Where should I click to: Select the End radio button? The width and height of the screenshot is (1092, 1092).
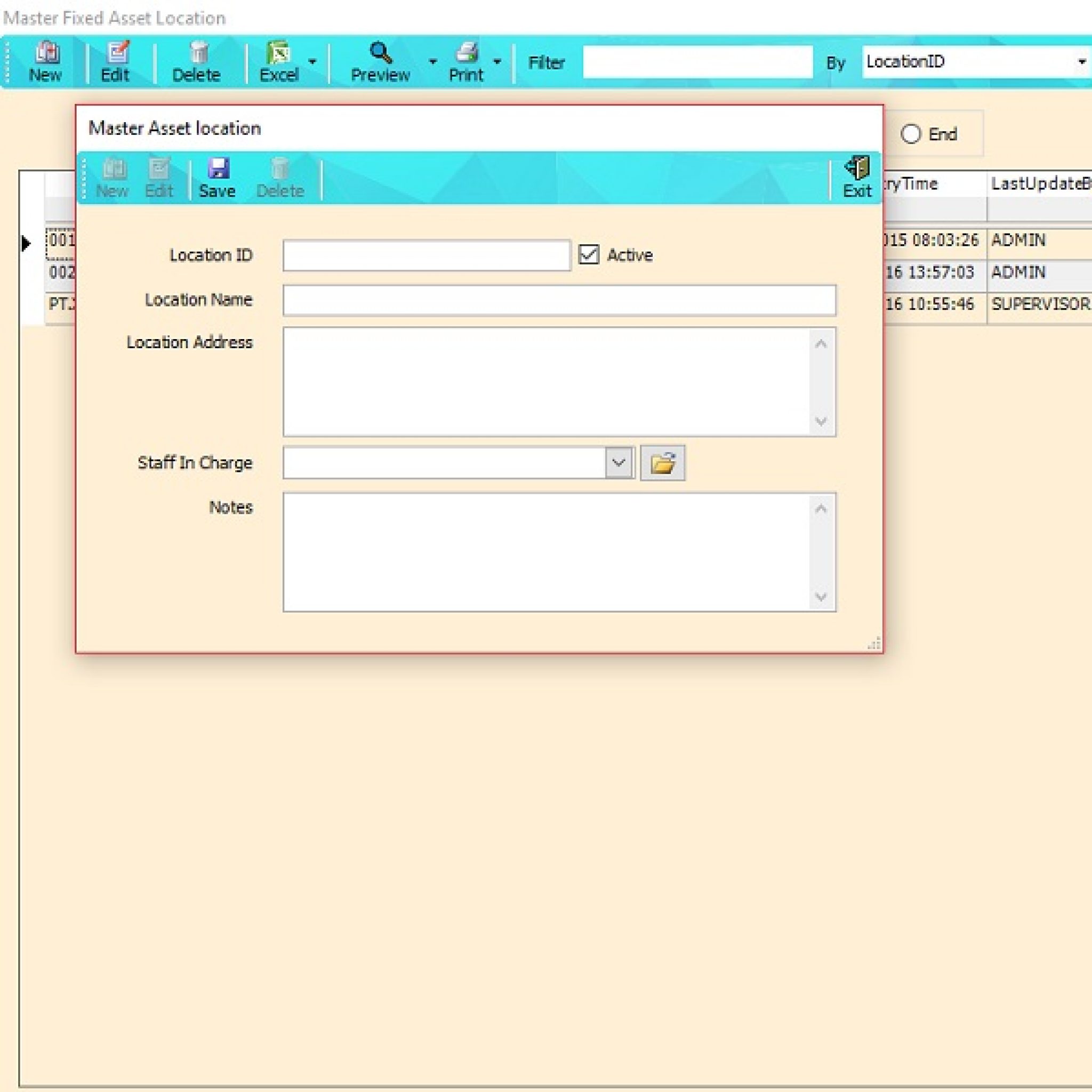(910, 134)
